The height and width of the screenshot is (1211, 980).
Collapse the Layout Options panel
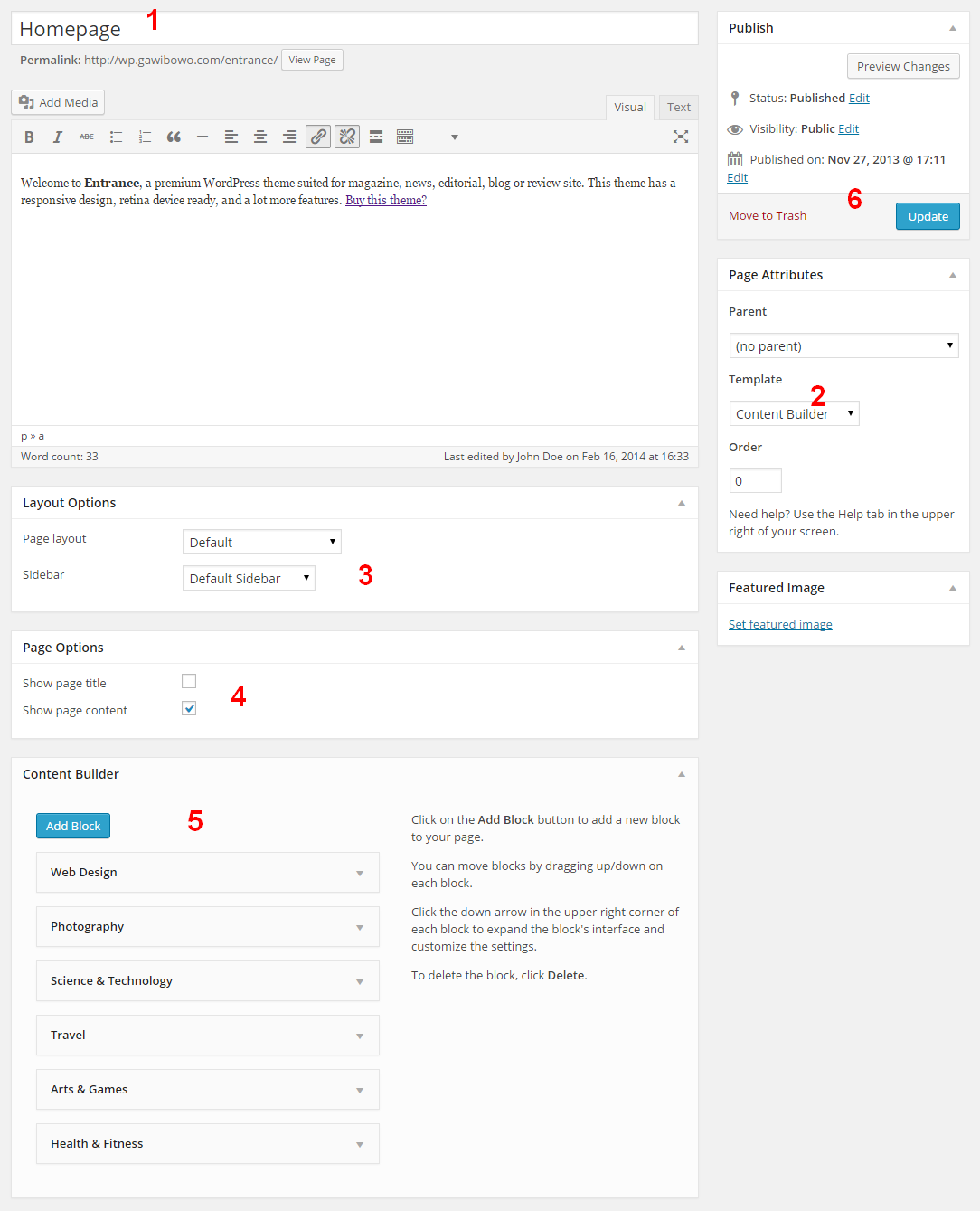(682, 503)
